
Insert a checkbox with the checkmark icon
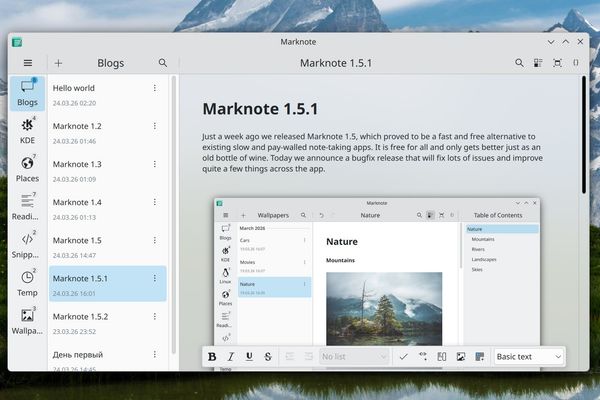pyautogui.click(x=403, y=357)
